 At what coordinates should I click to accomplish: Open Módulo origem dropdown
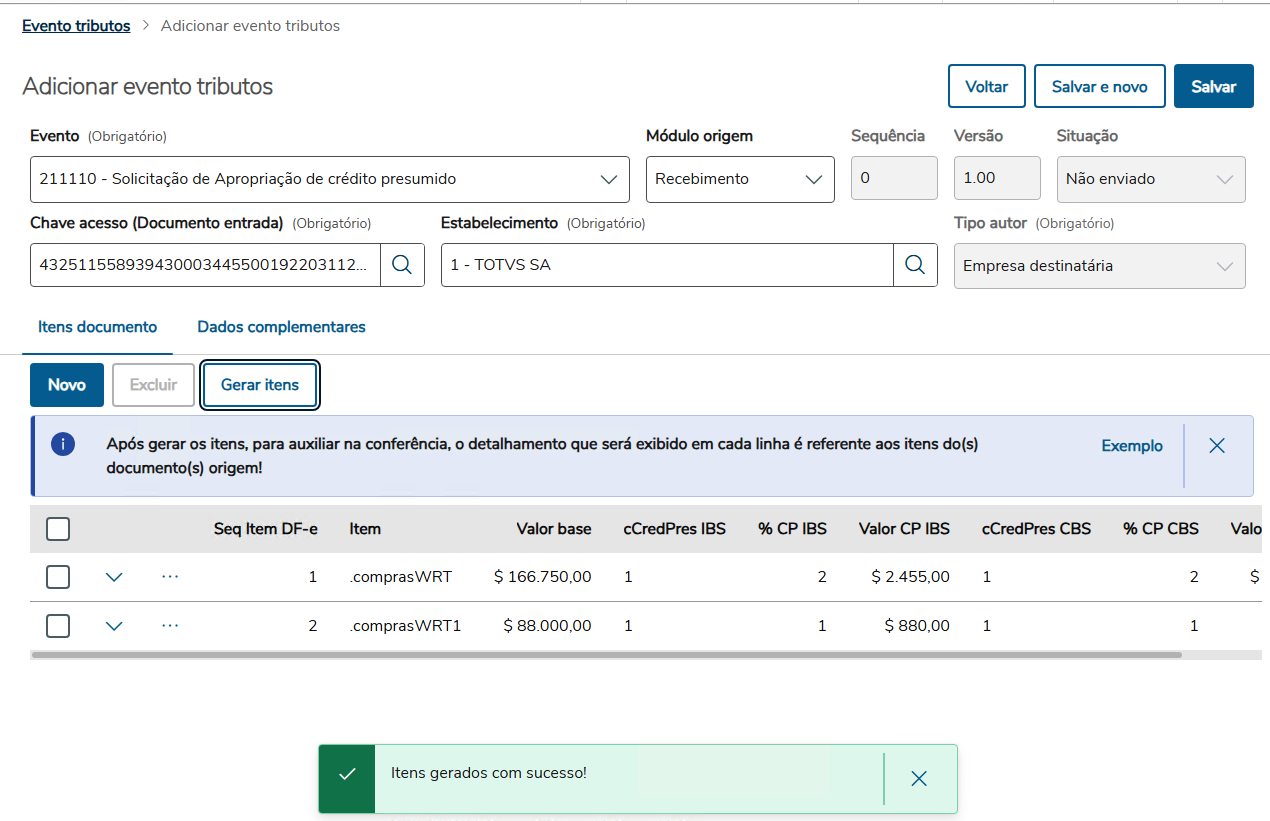pyautogui.click(x=739, y=180)
